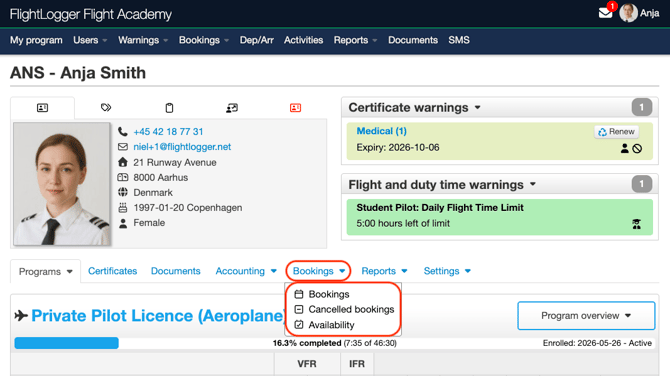Open Dep/Arr page
This screenshot has width=670, height=376.
(256, 40)
